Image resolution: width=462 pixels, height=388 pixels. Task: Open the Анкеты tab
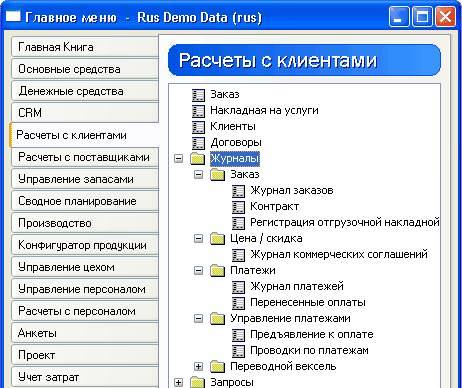(x=85, y=333)
